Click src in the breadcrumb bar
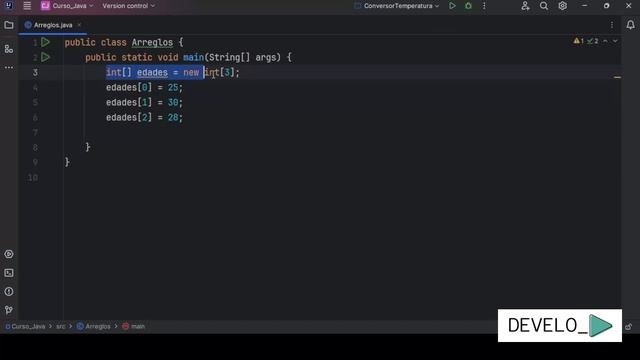This screenshot has height=360, width=640. point(61,327)
